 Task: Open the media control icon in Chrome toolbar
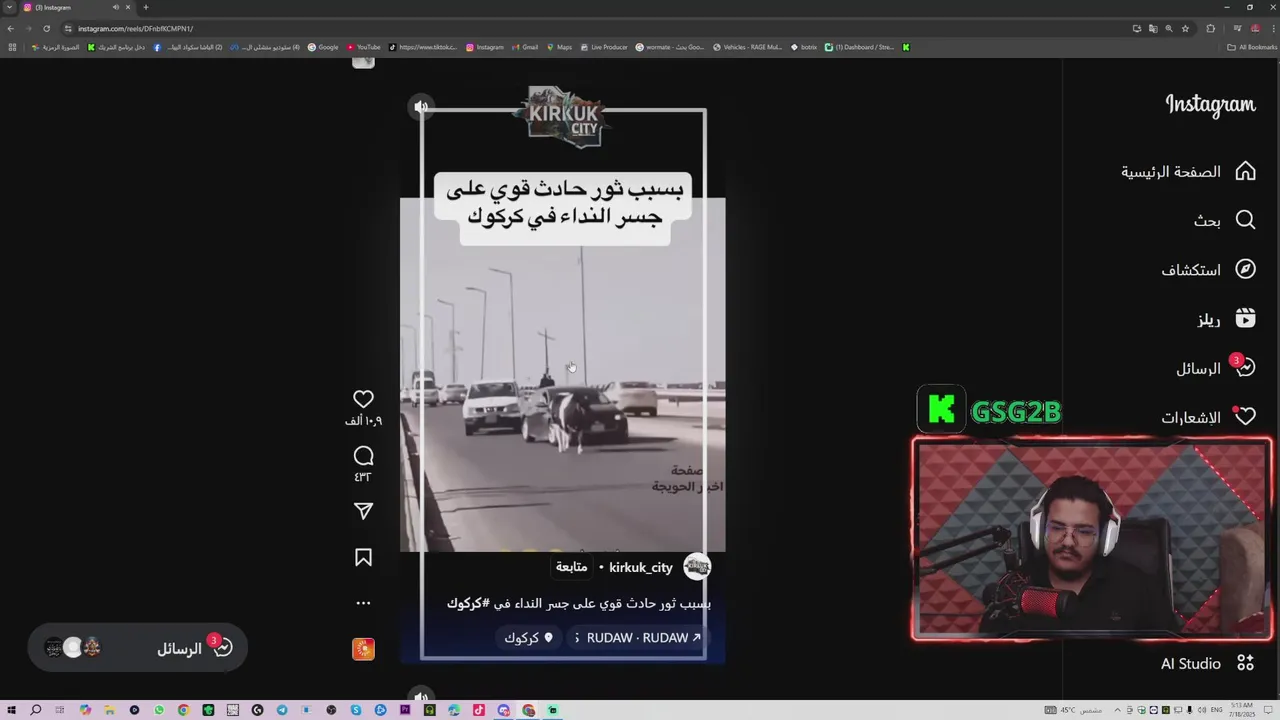coord(1237,28)
